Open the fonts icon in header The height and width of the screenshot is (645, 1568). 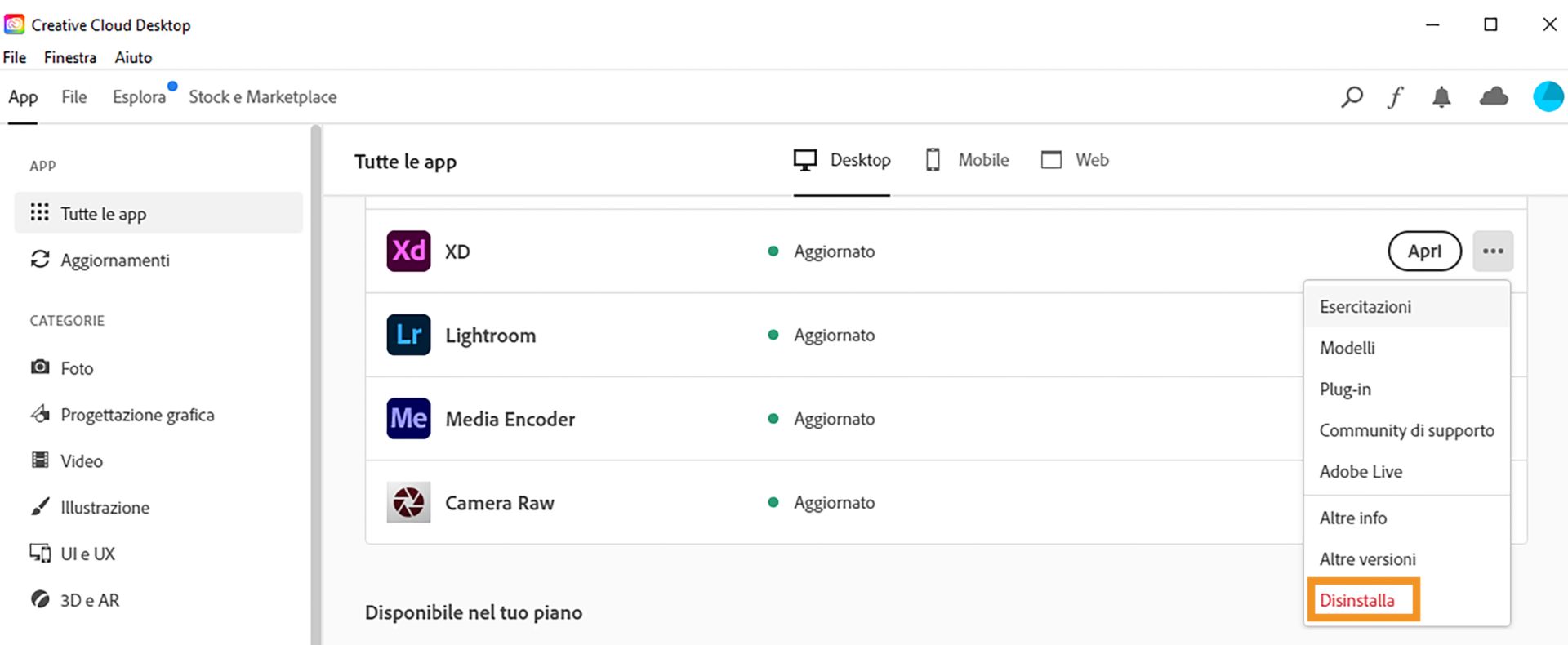coord(1396,98)
